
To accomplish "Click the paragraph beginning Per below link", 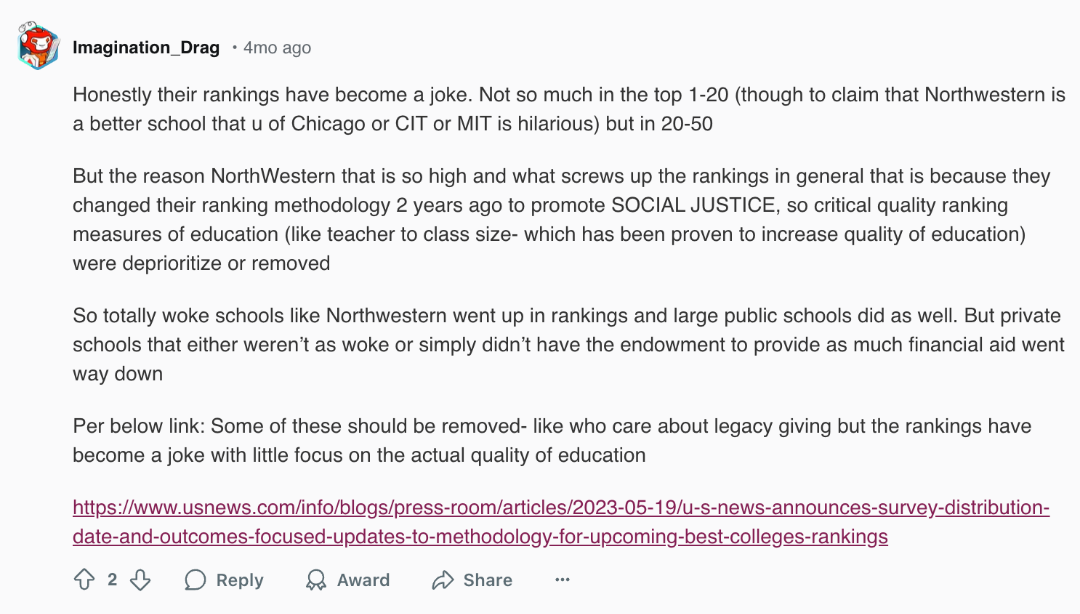I will (x=552, y=440).
